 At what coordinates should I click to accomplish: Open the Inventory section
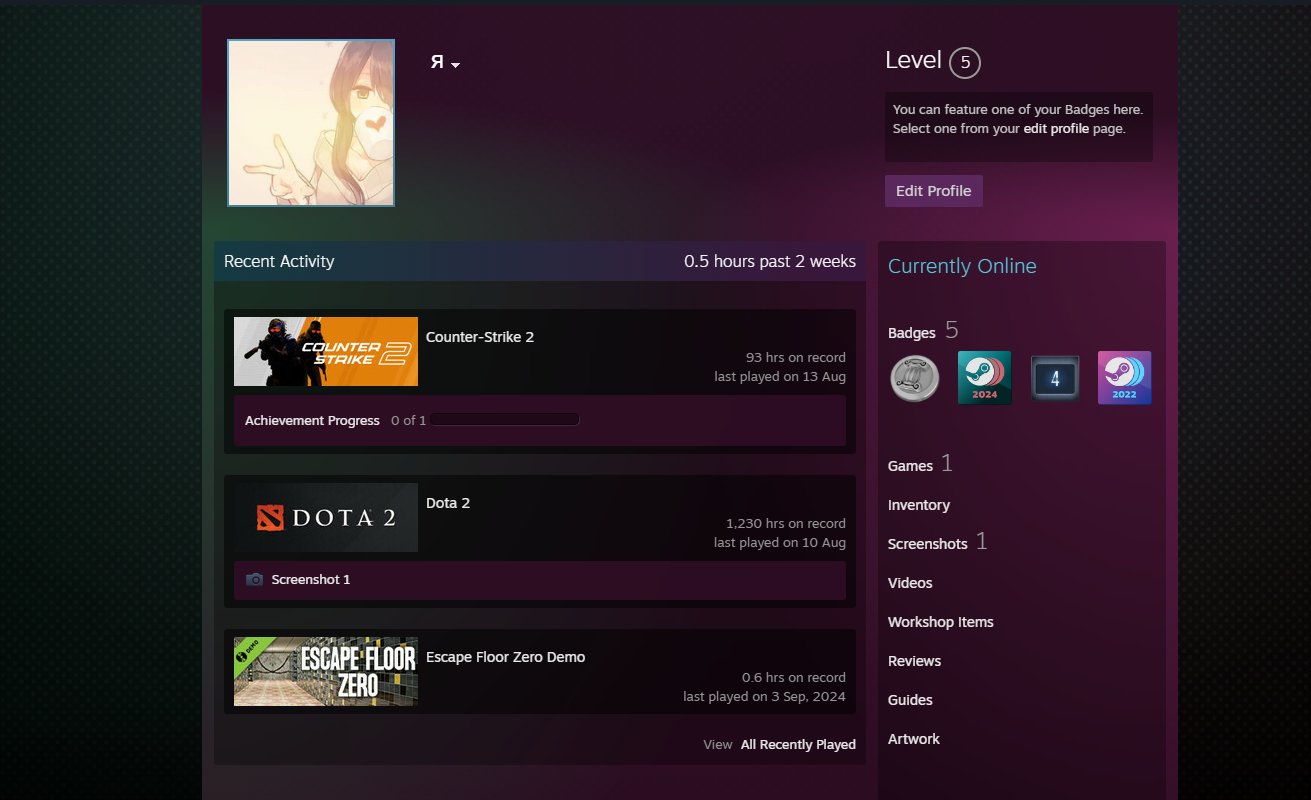click(x=918, y=505)
